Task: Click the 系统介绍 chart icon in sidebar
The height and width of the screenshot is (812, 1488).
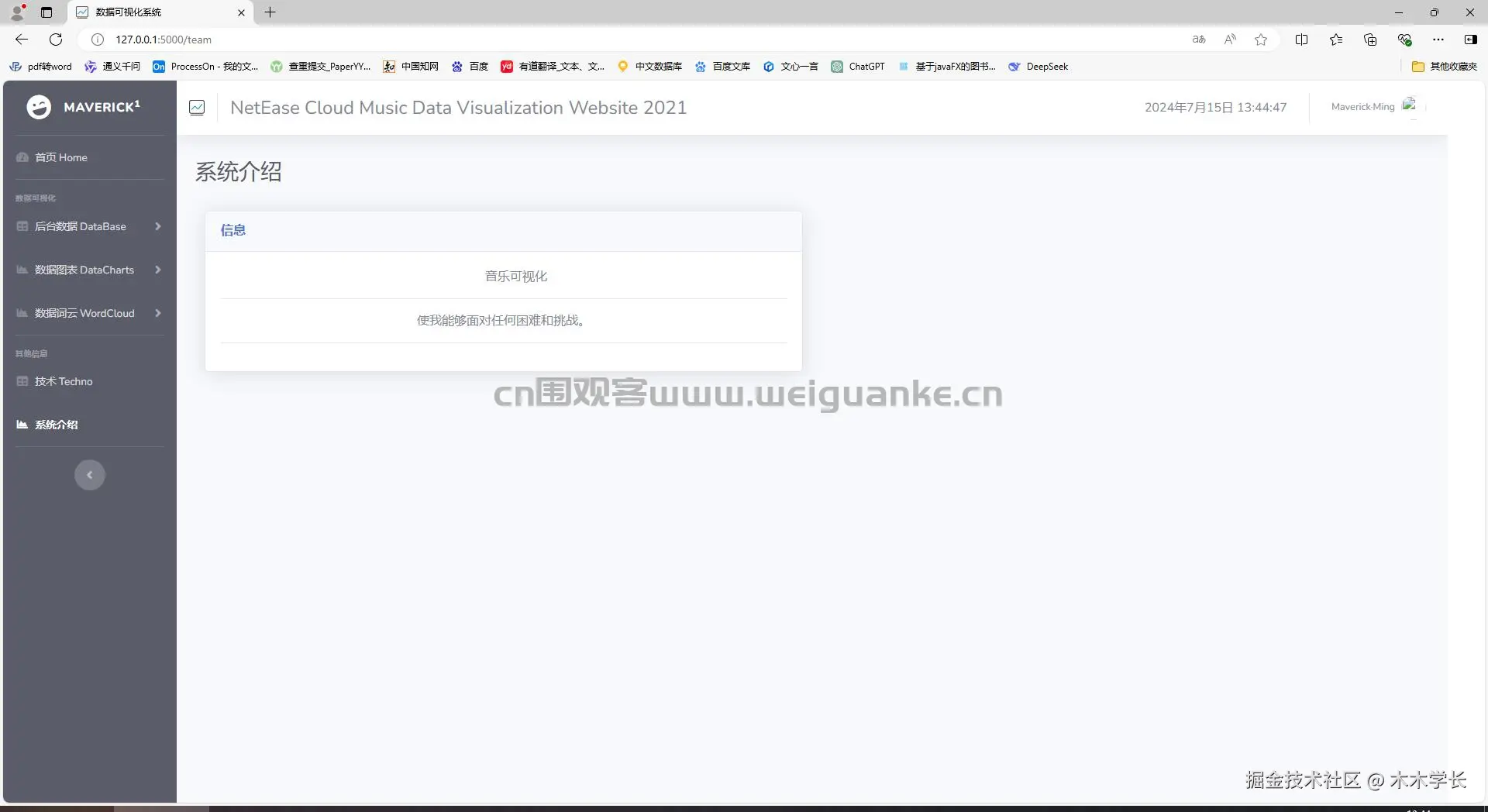Action: (22, 425)
